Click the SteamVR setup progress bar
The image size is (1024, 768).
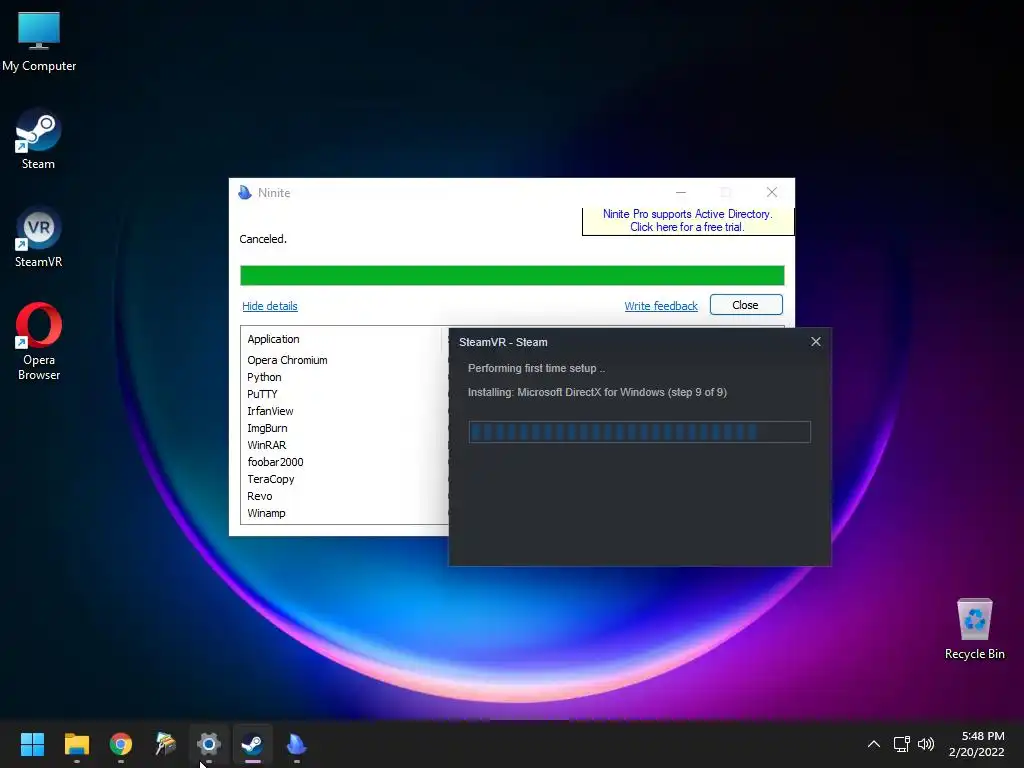639,432
